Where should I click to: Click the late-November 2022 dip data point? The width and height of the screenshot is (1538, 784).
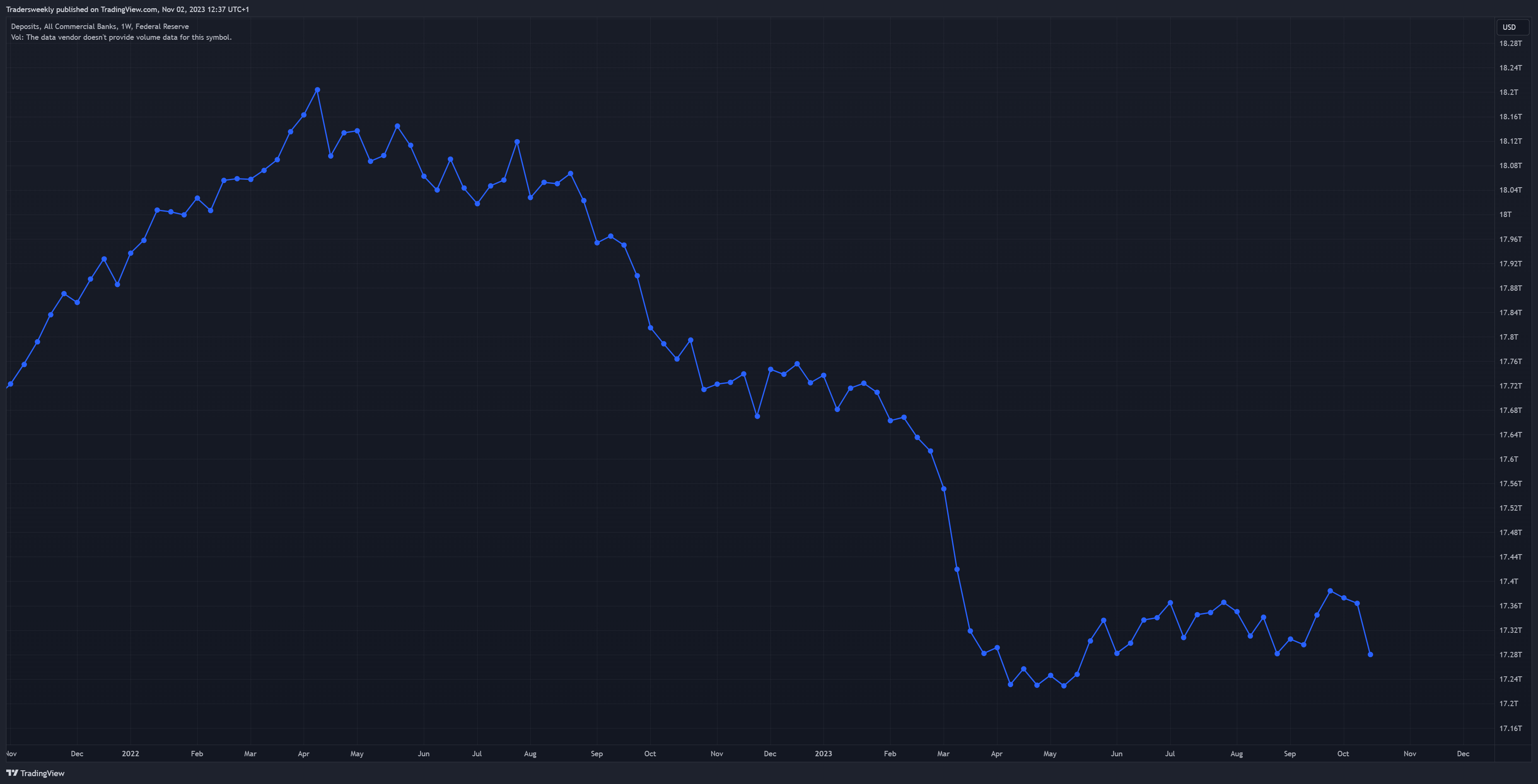(757, 416)
